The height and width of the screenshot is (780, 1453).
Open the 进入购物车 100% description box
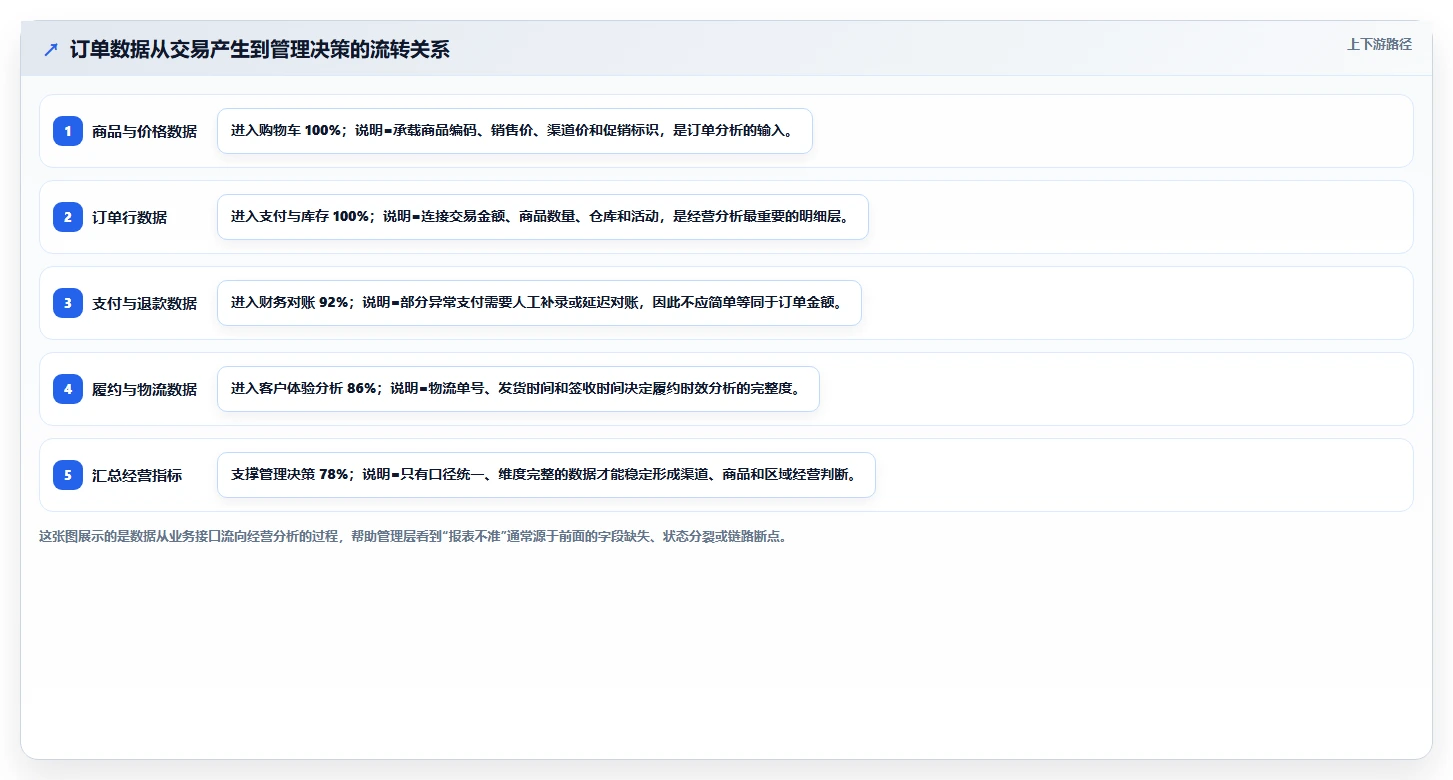pyautogui.click(x=515, y=131)
